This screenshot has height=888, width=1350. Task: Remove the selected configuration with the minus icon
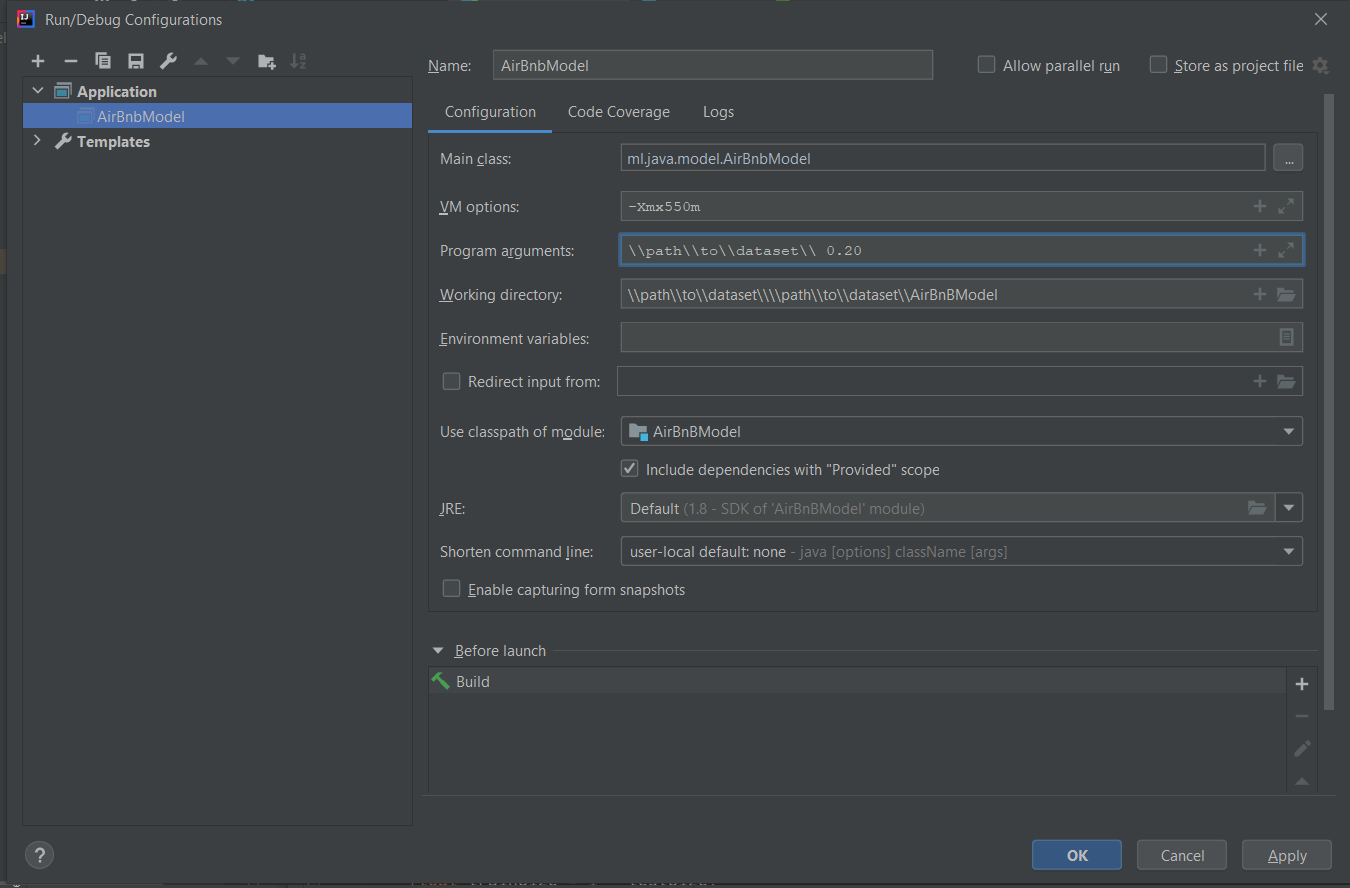pyautogui.click(x=70, y=62)
